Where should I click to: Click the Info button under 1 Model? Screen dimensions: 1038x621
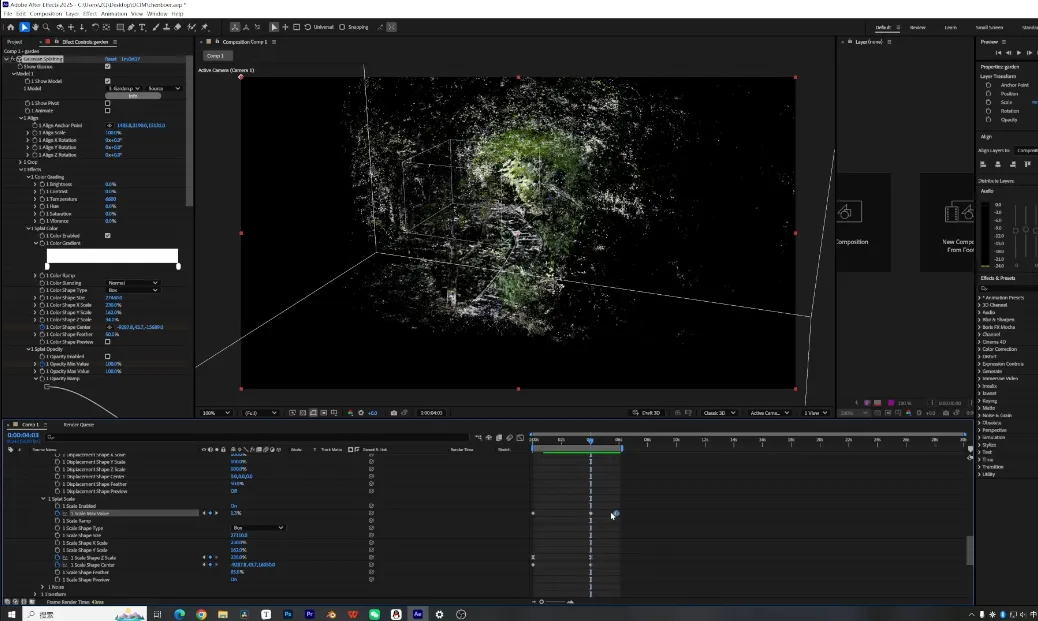[133, 96]
